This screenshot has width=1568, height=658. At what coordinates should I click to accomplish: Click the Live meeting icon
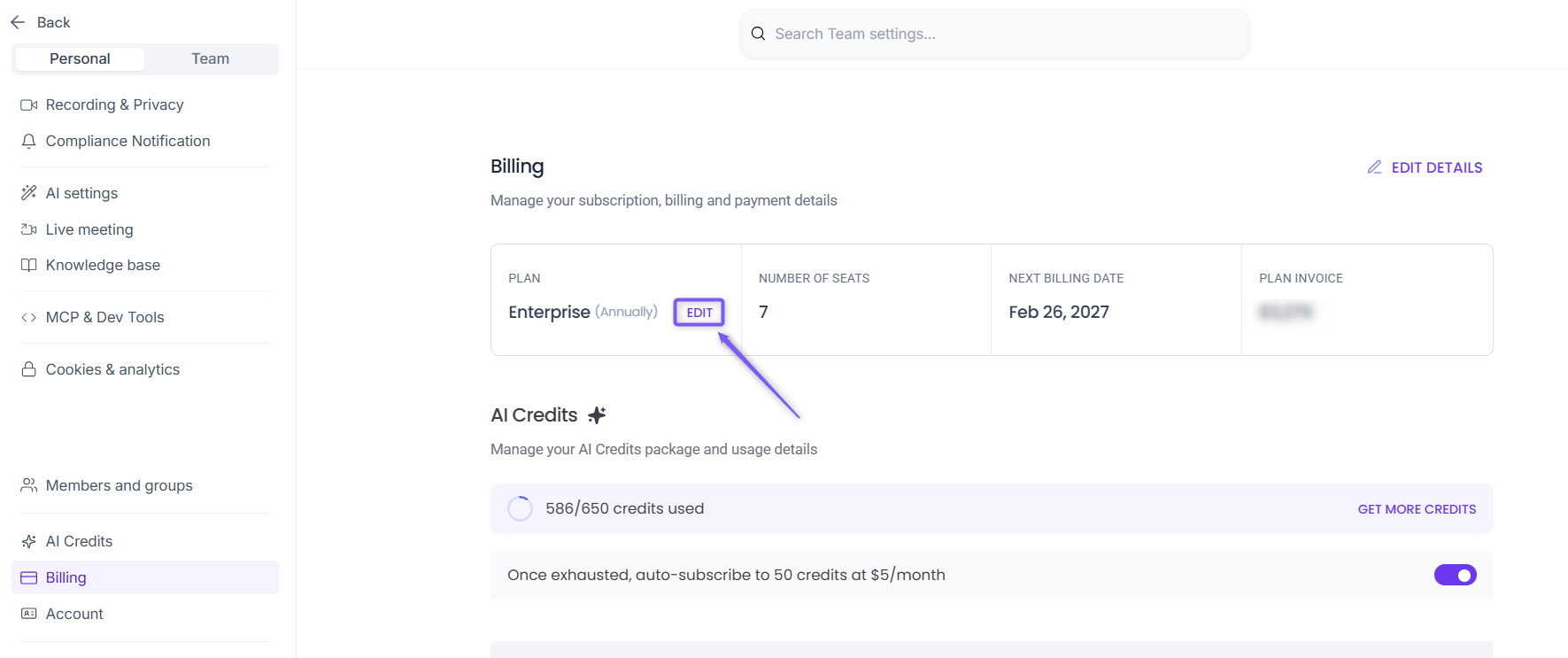(x=29, y=229)
